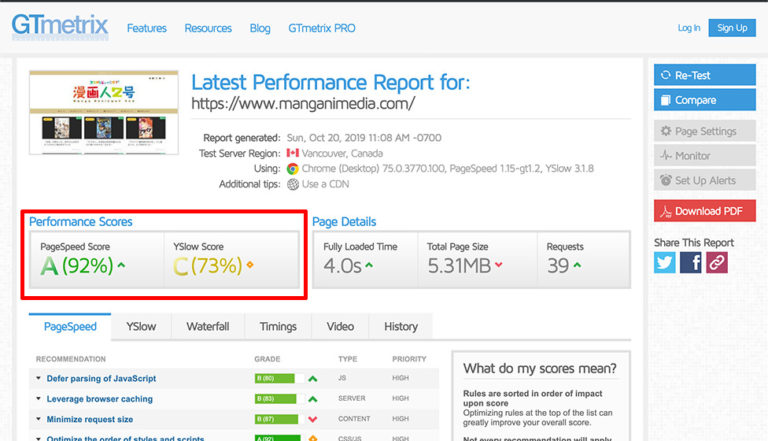Click green up arrow next to PageSpeed score

coord(121,265)
